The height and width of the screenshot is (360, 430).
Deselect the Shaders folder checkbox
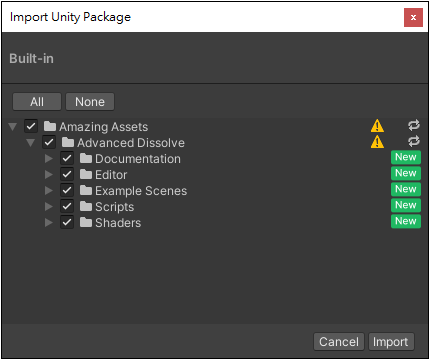[67, 222]
